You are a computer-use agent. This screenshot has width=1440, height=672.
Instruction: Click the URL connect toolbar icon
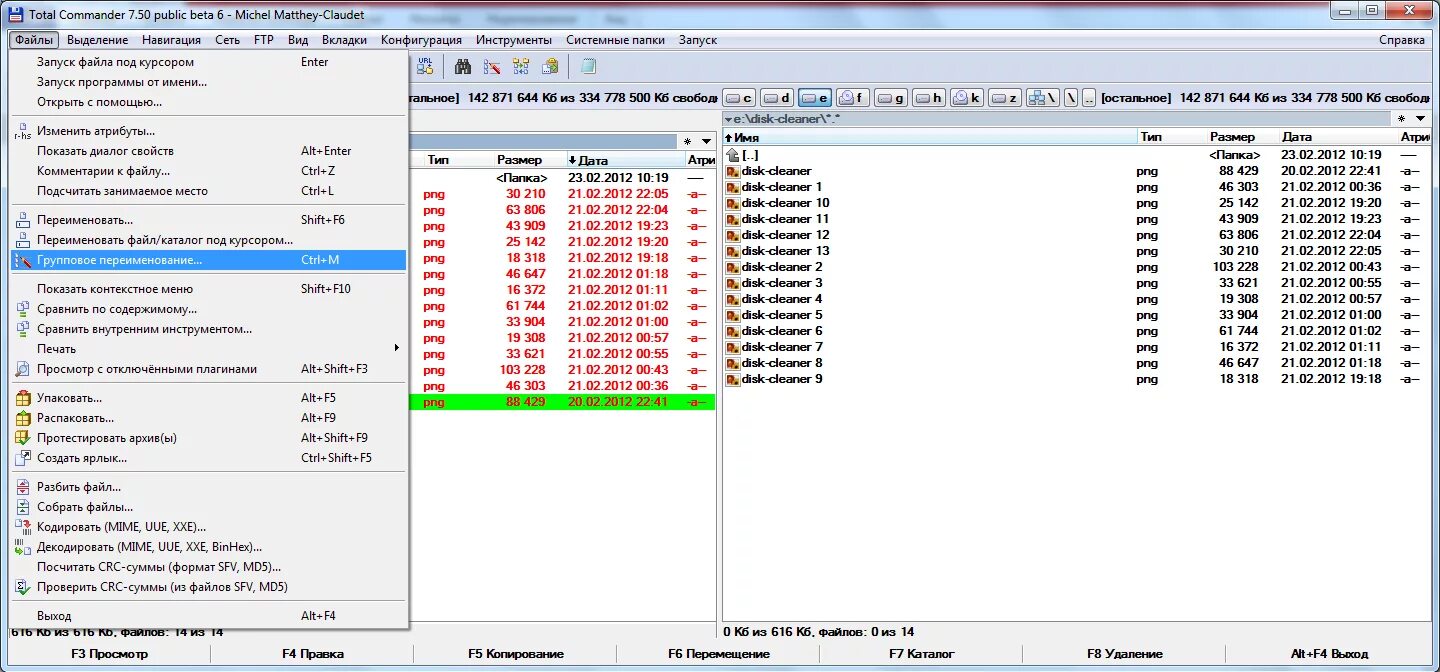[x=425, y=66]
